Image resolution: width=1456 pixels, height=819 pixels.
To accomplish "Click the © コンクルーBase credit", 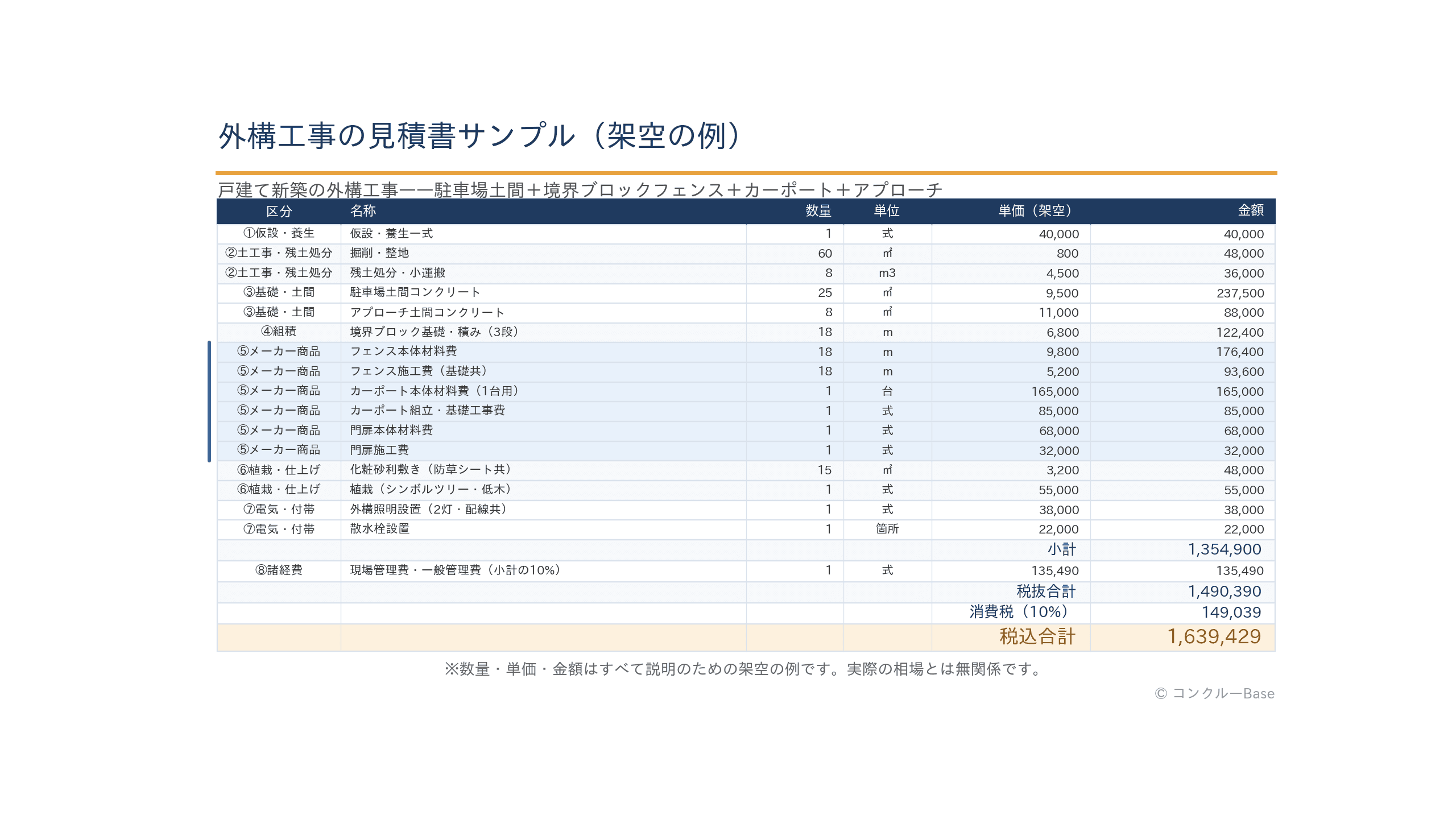I will coord(1214,693).
